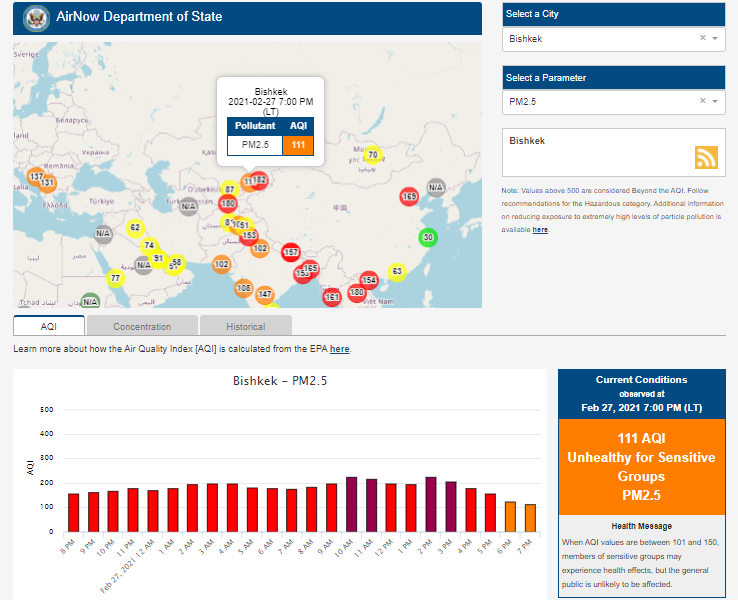The width and height of the screenshot is (738, 600).
Task: Open the Bishkek RSS feed icon
Action: click(x=706, y=157)
